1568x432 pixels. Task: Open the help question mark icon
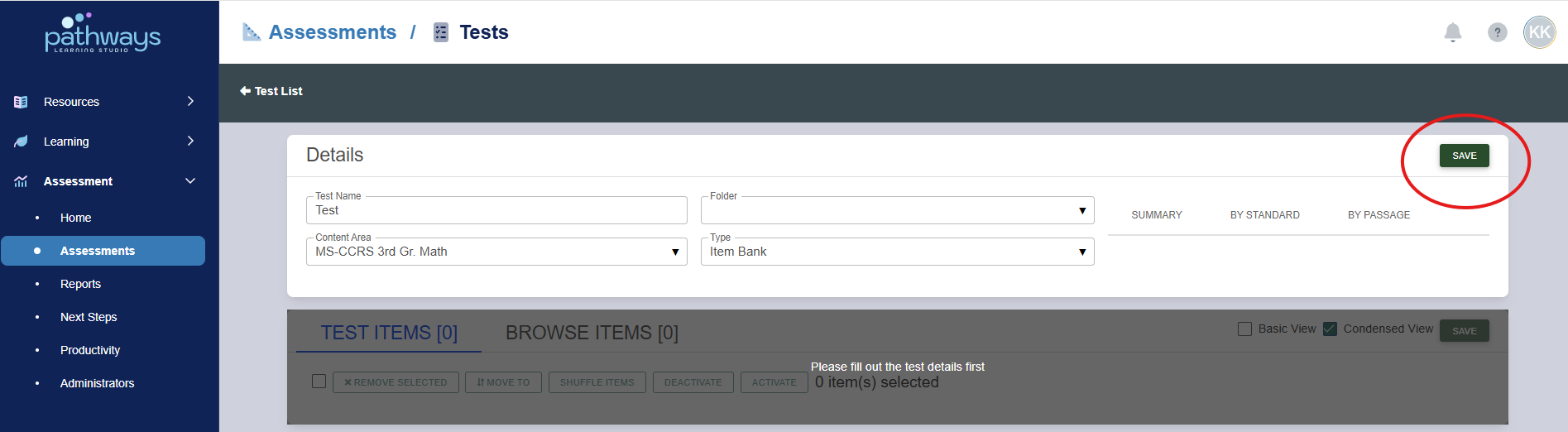(1497, 32)
